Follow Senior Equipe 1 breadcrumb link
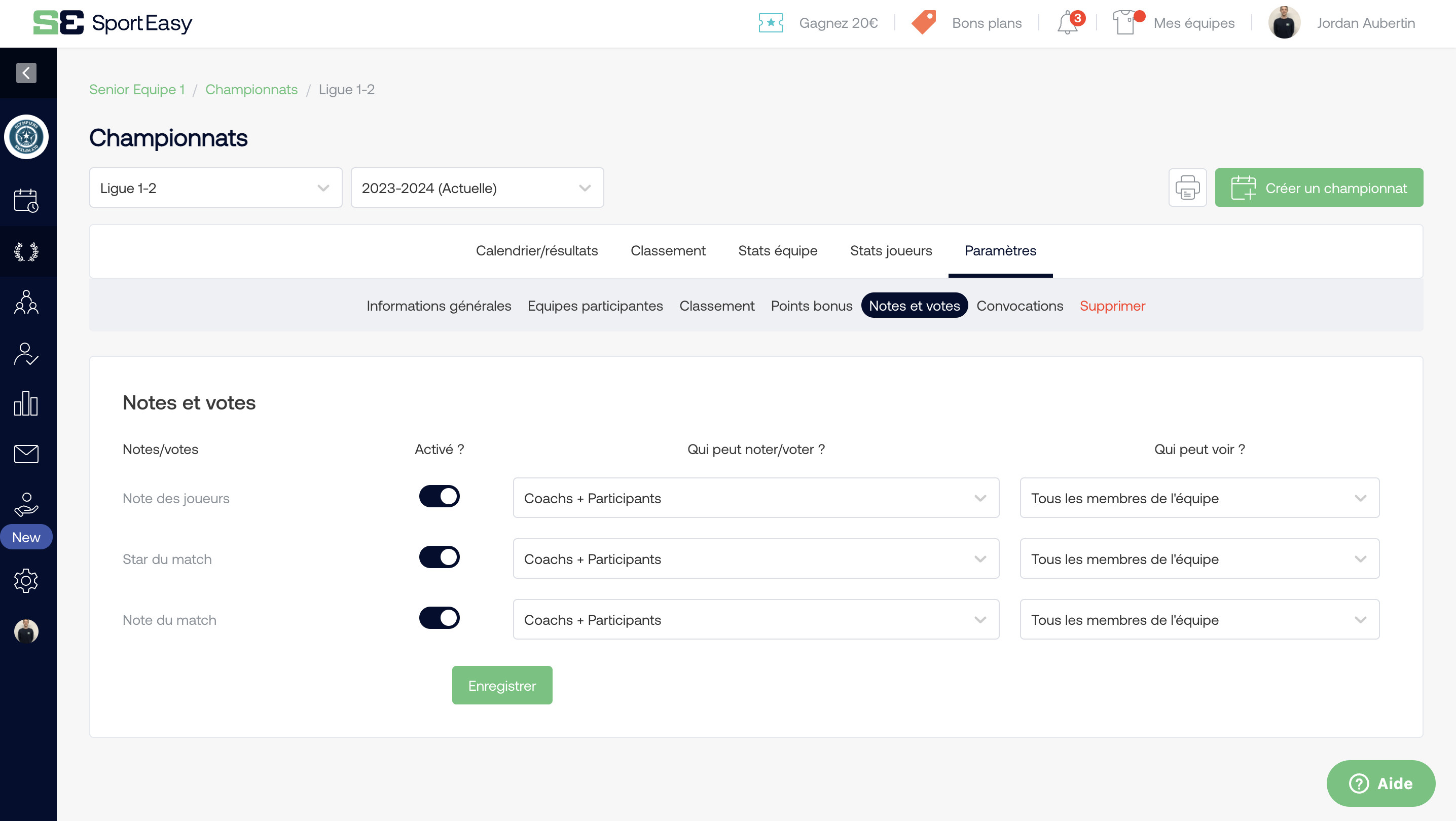1456x821 pixels. [x=137, y=89]
